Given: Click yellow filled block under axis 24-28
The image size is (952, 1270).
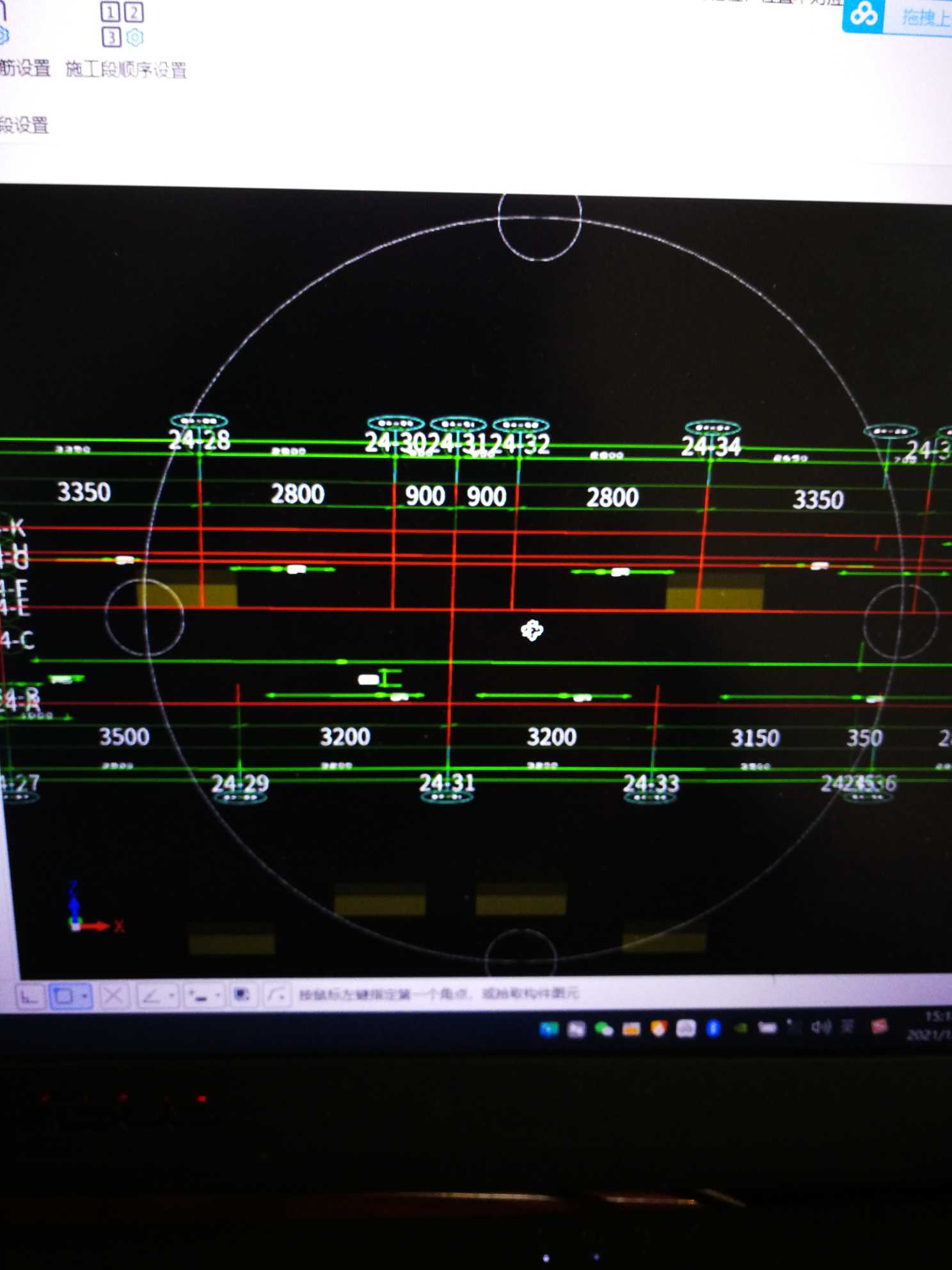Looking at the screenshot, I should click(x=188, y=590).
